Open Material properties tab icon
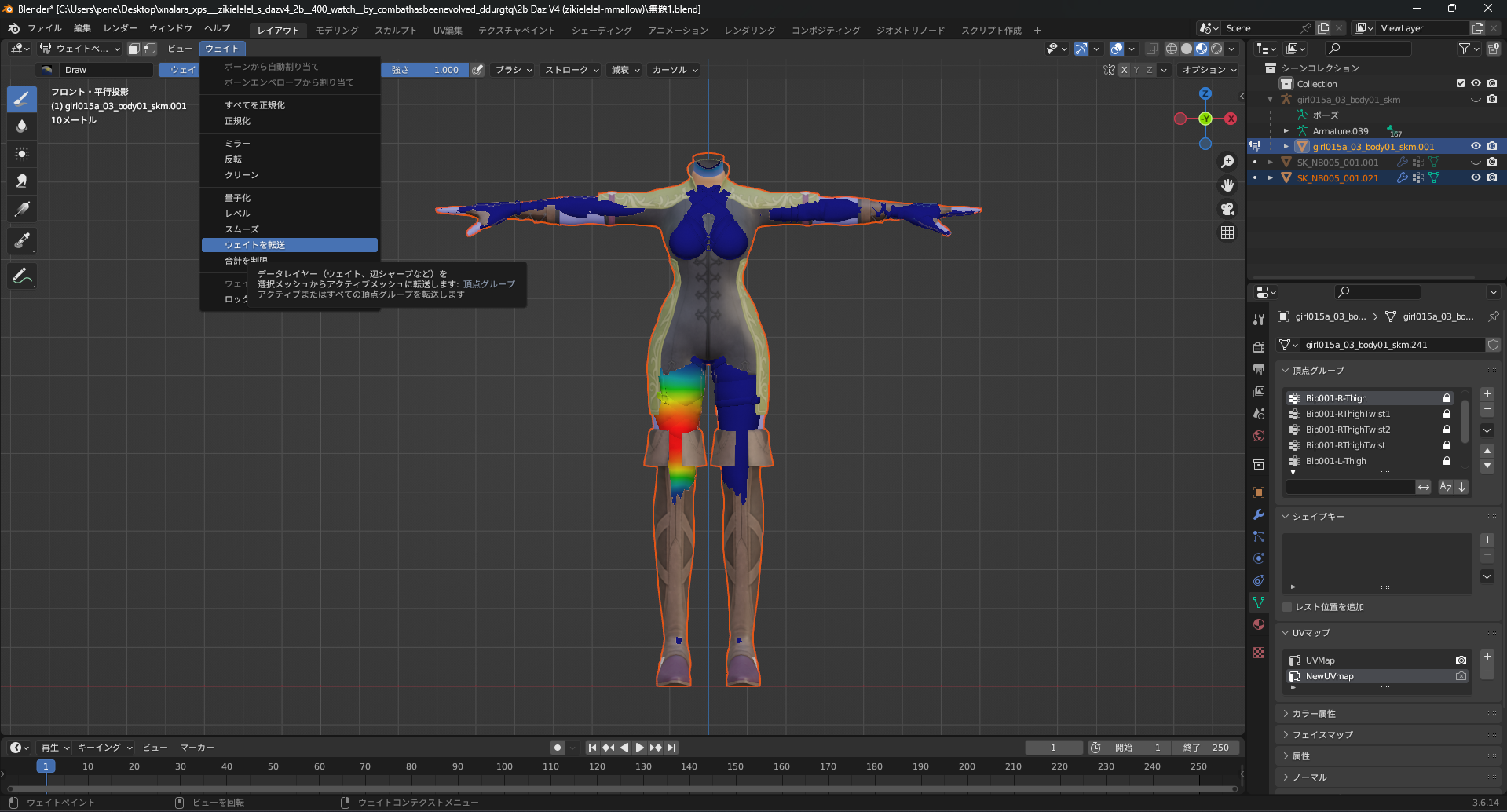This screenshot has height=812, width=1507. click(1259, 624)
